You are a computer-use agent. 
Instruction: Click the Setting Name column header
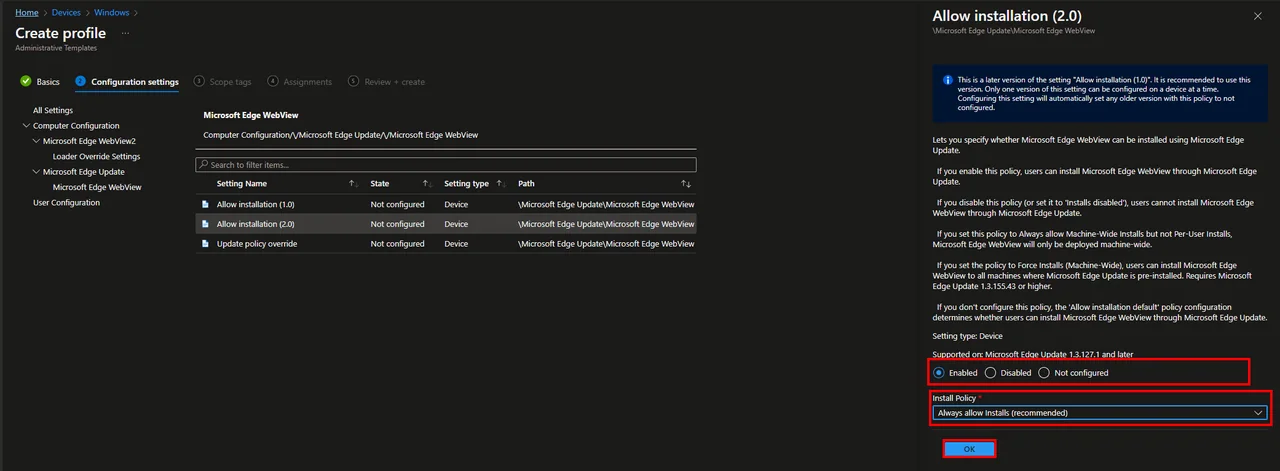point(242,184)
